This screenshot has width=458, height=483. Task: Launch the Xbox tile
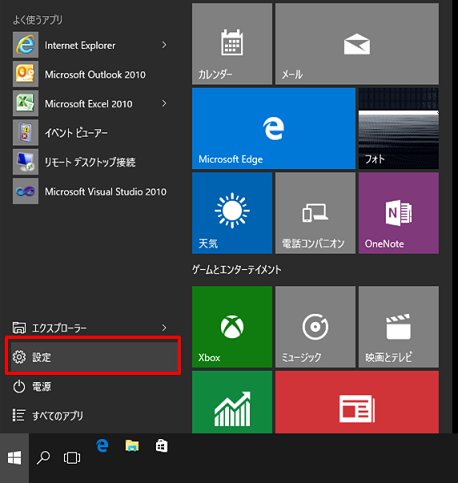coord(232,327)
